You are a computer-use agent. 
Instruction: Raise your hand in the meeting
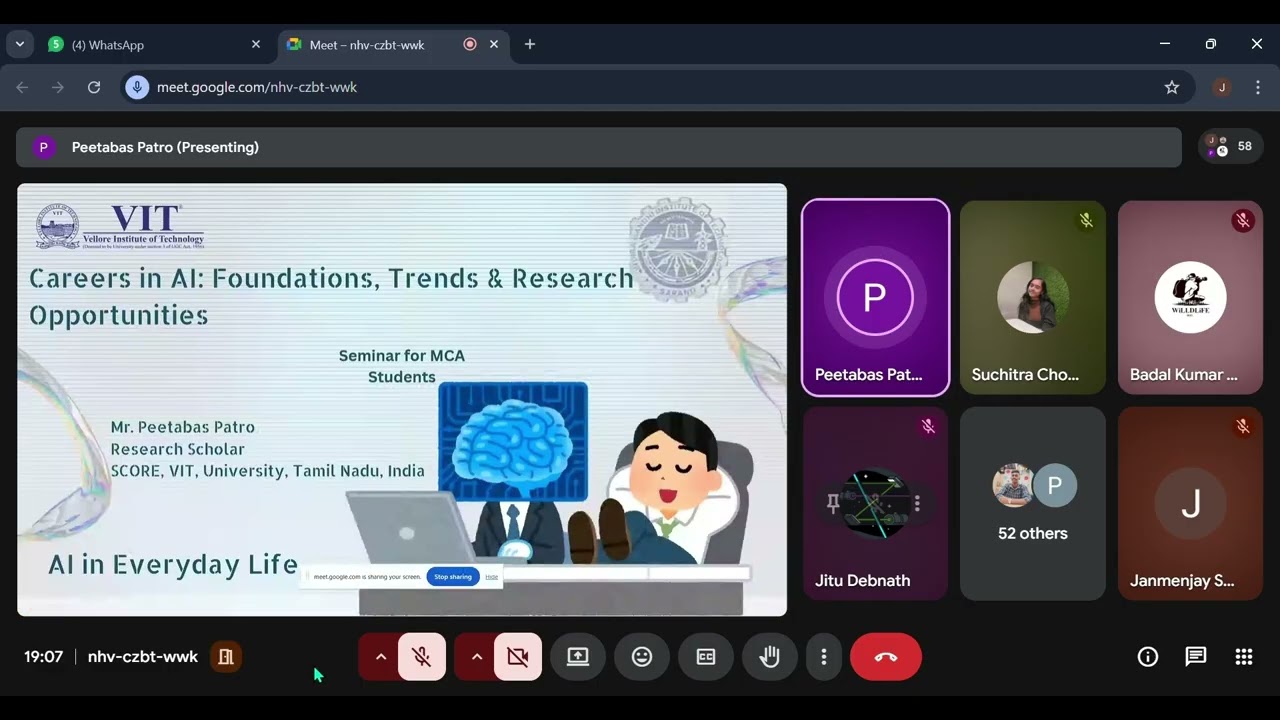[x=770, y=657]
